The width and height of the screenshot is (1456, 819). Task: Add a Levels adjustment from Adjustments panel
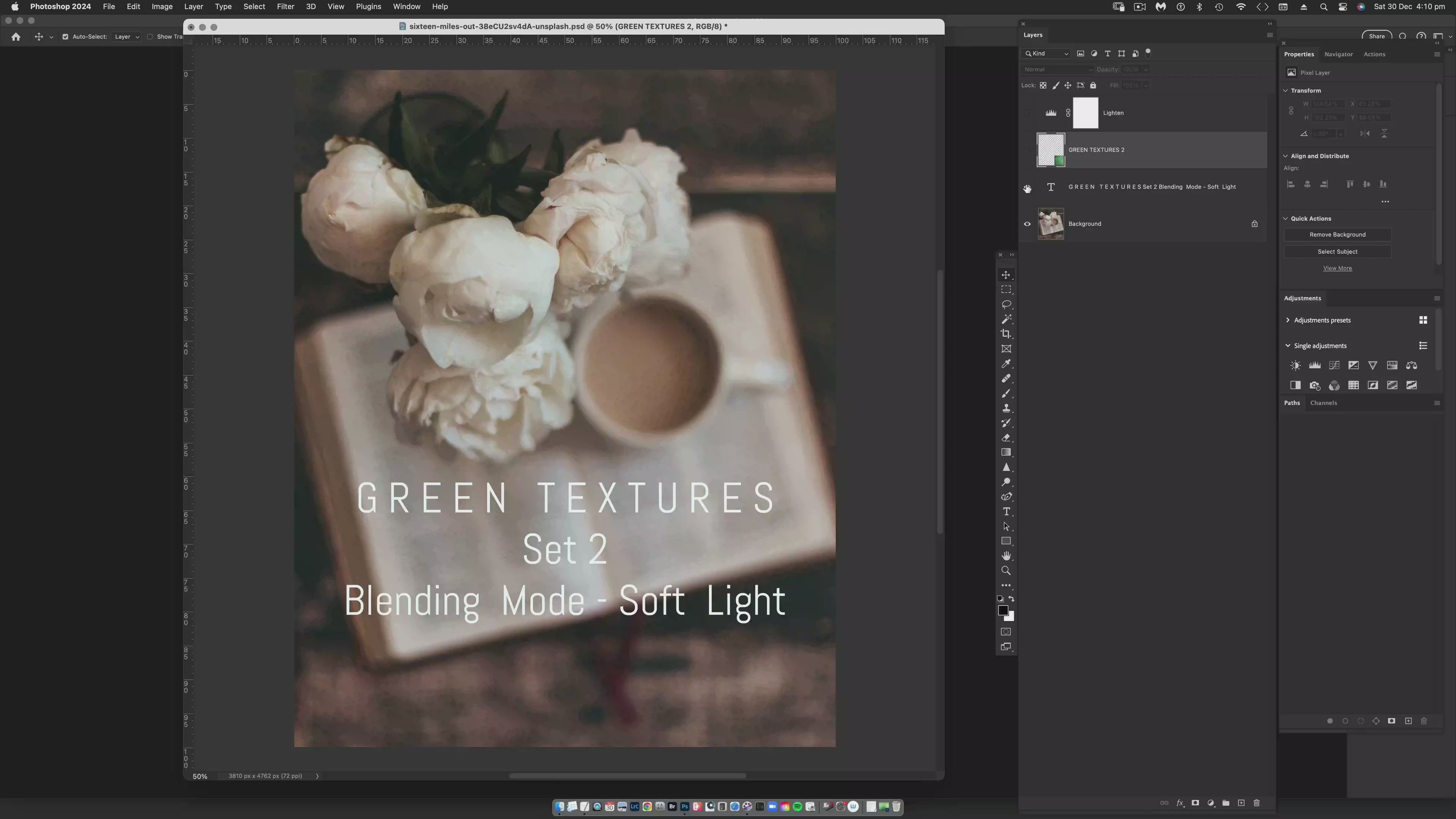click(1315, 366)
